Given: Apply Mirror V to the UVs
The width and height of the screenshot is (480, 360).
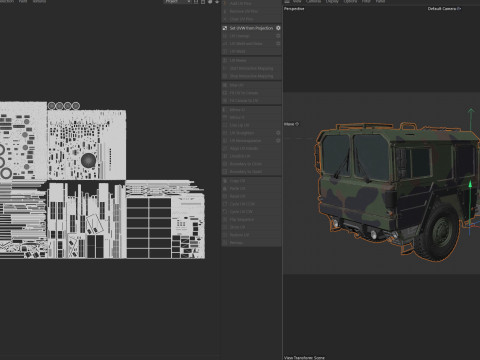Looking at the screenshot, I should (252, 117).
